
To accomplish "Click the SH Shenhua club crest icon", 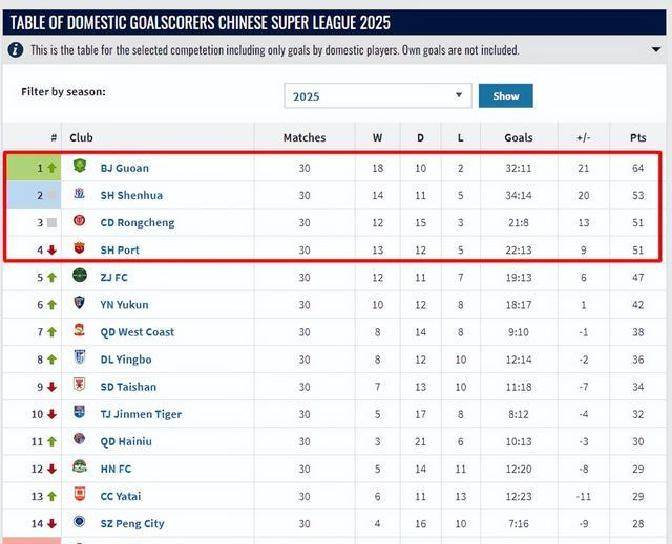I will click(x=80, y=194).
